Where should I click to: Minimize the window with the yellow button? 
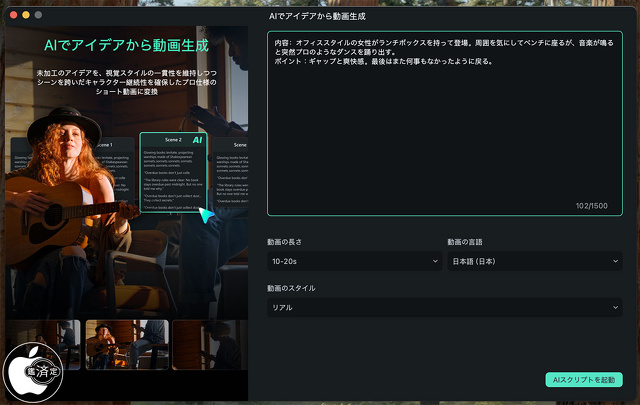[26, 15]
